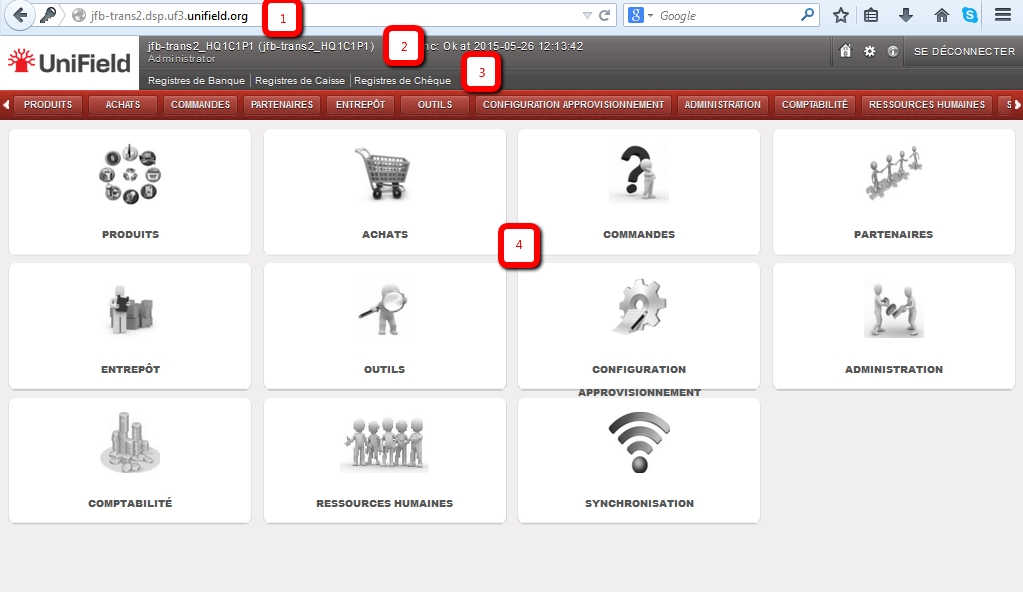Open the Outils magnifier tile
The image size is (1023, 592).
point(384,325)
